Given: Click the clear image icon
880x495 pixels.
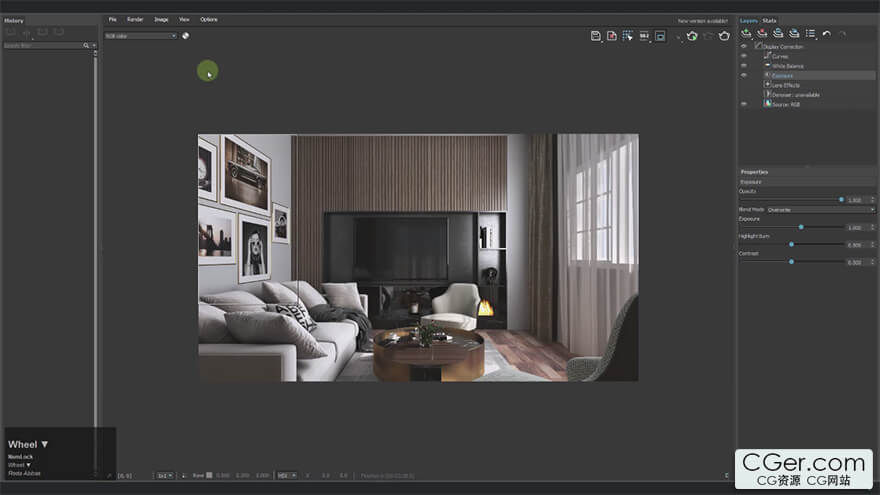Looking at the screenshot, I should [x=612, y=36].
